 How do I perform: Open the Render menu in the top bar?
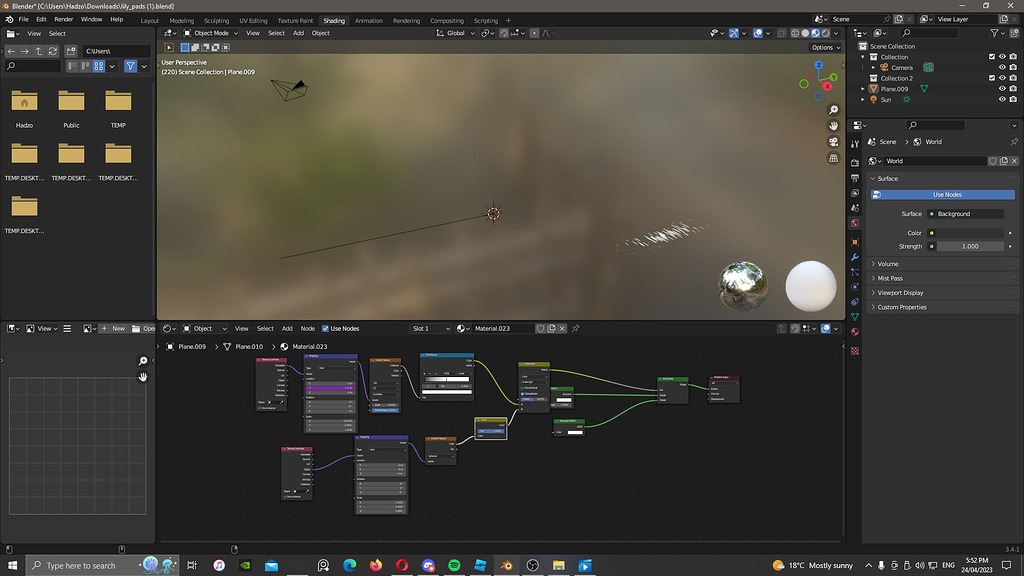[64, 18]
